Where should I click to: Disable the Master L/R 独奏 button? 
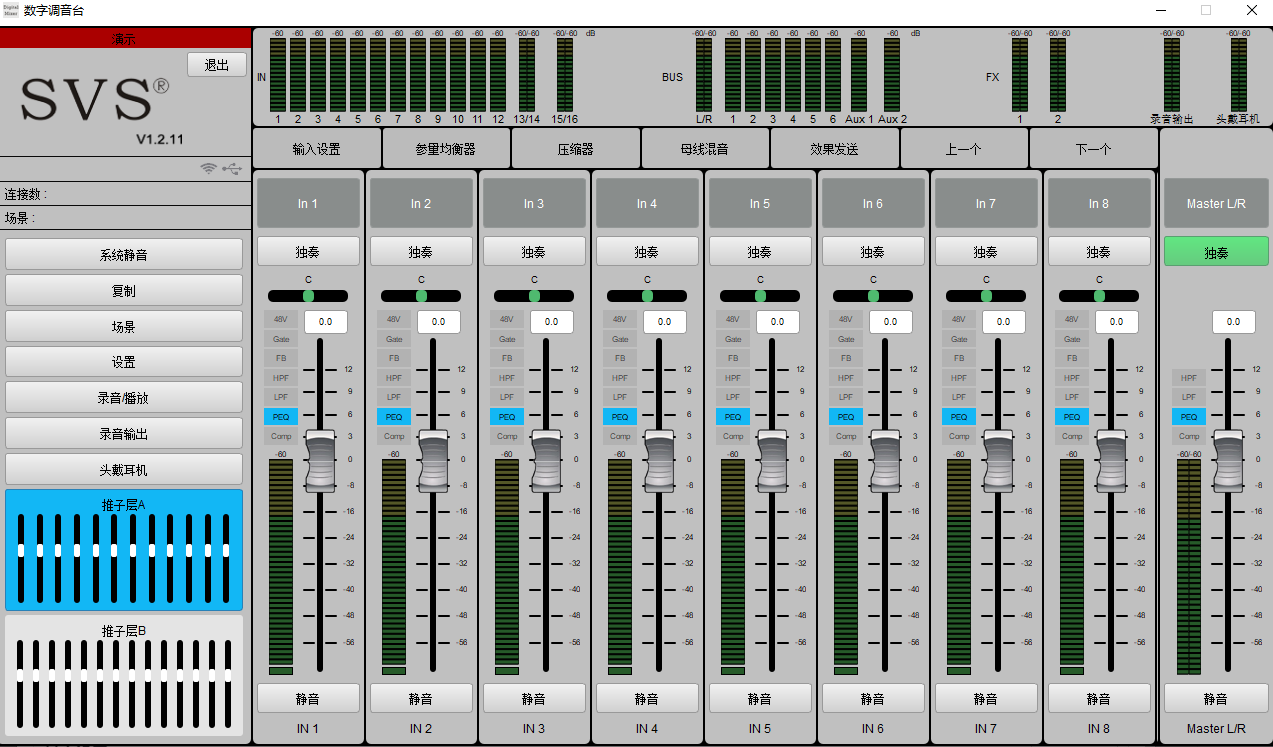(1216, 252)
